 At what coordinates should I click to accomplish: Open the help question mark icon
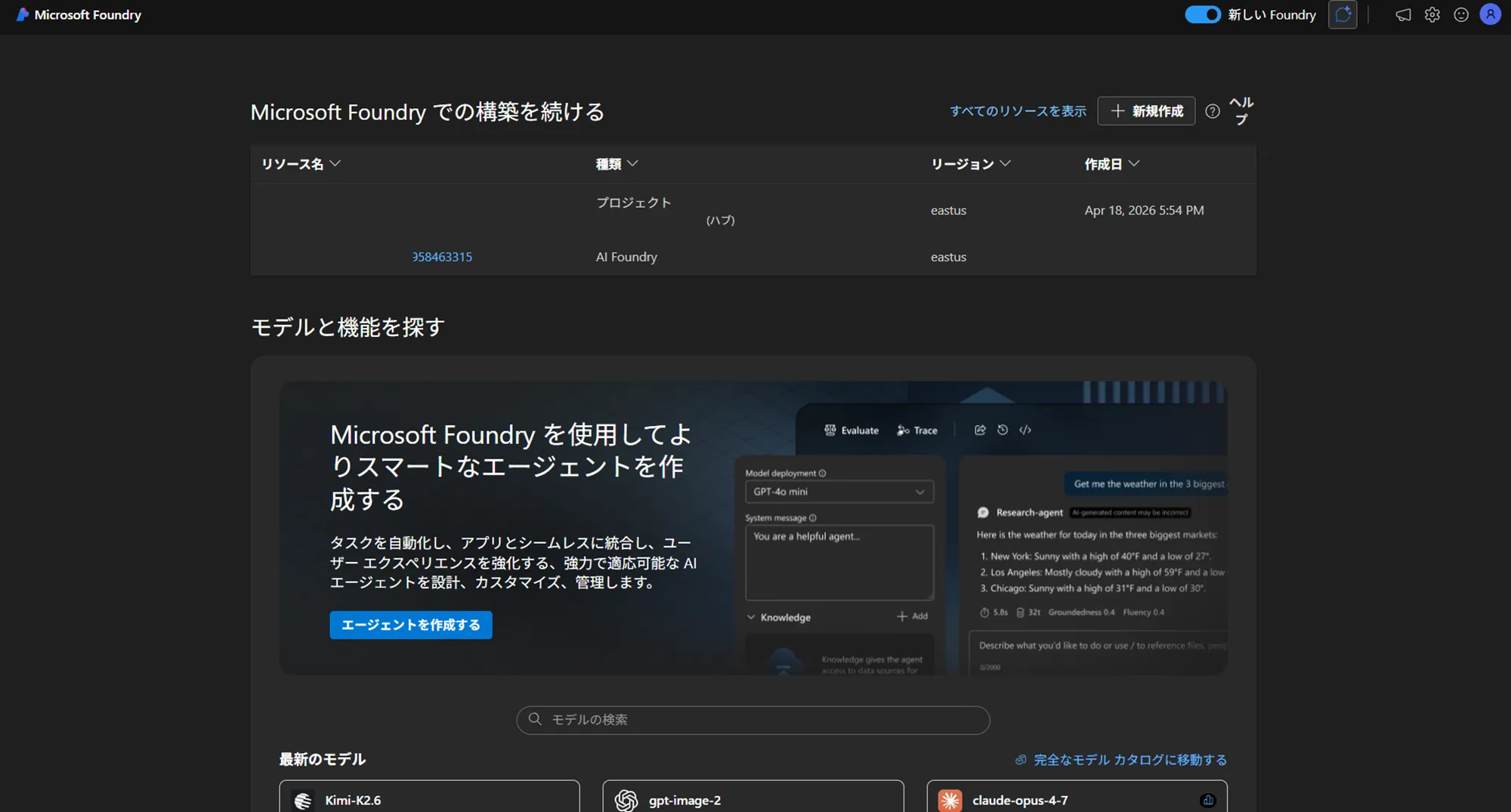click(1213, 111)
